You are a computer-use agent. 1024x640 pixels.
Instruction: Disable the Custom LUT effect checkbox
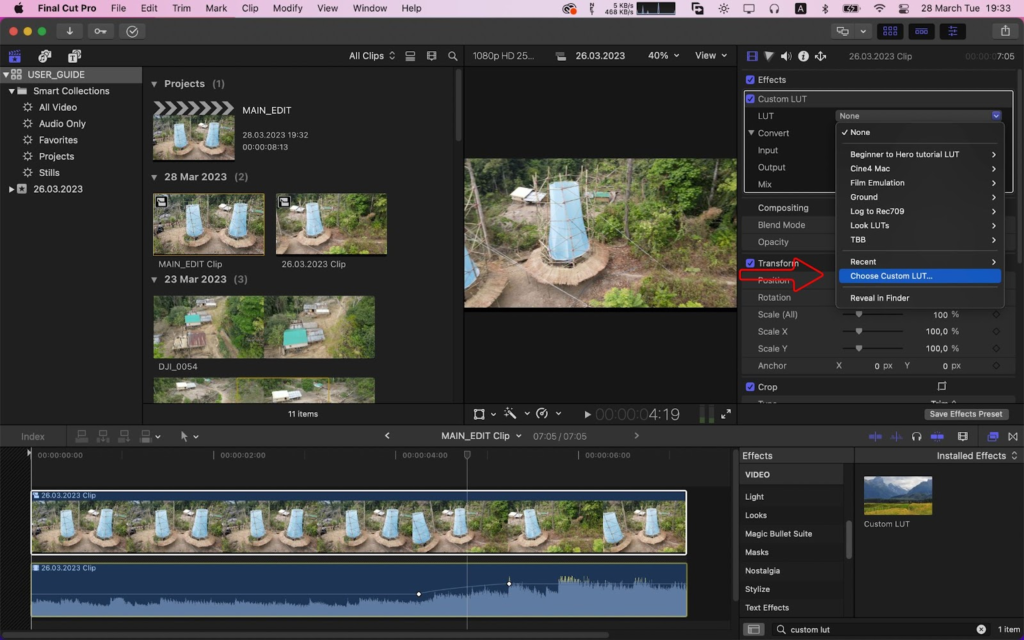(750, 99)
